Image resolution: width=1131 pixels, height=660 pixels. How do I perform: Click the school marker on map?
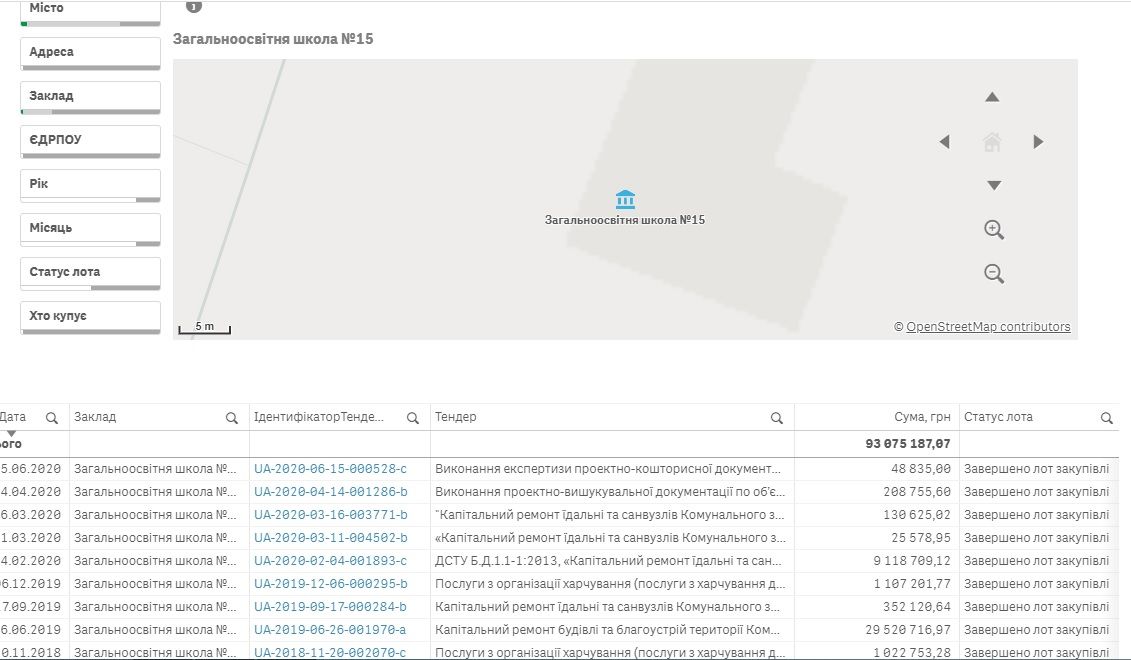(626, 199)
